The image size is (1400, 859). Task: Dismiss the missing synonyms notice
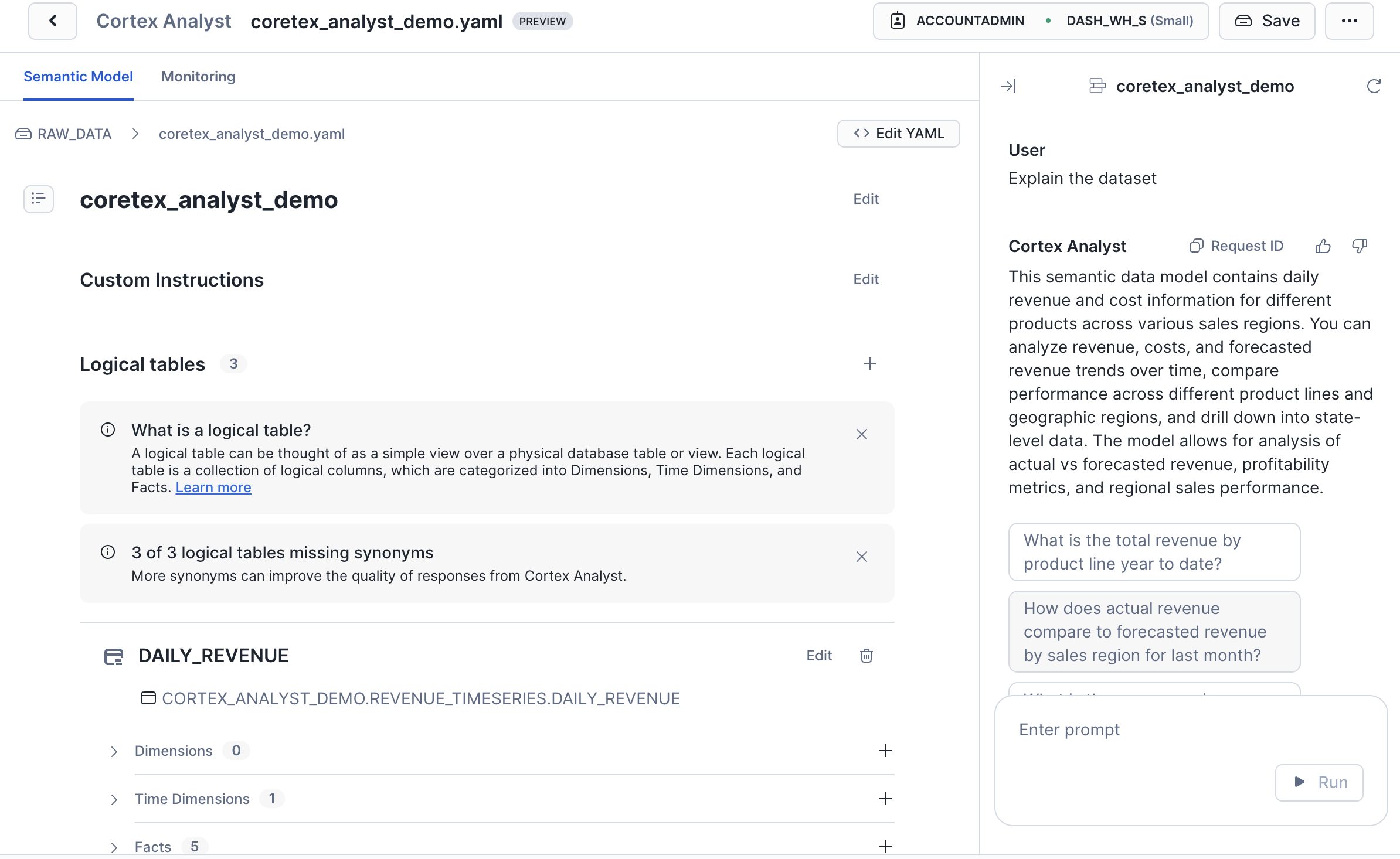861,557
